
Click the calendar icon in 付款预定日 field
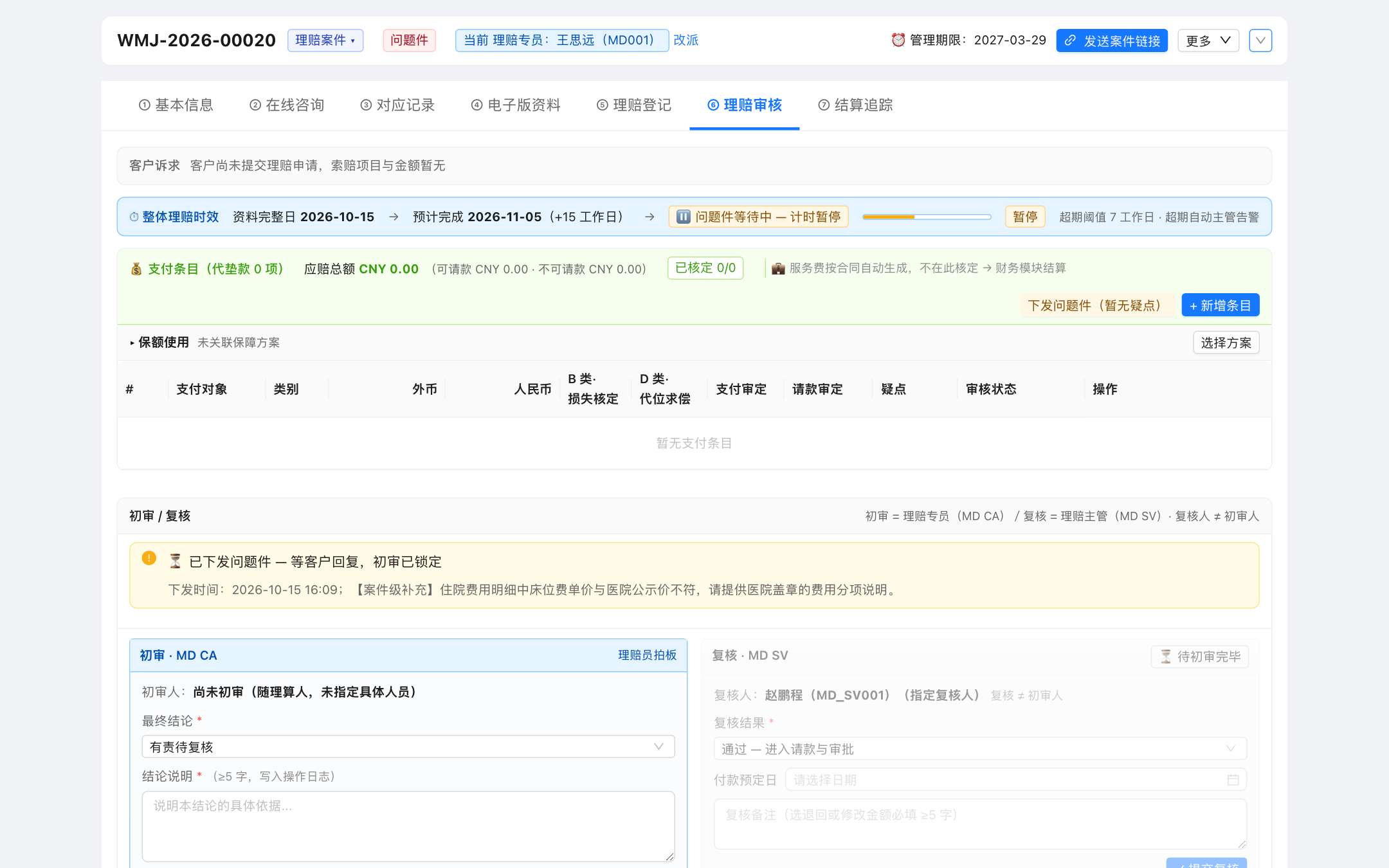tap(1233, 780)
